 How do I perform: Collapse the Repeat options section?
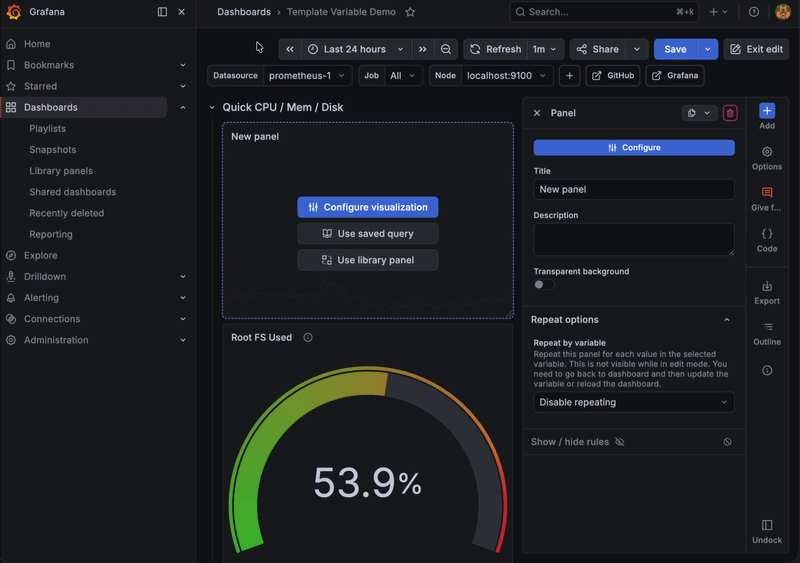tap(727, 320)
